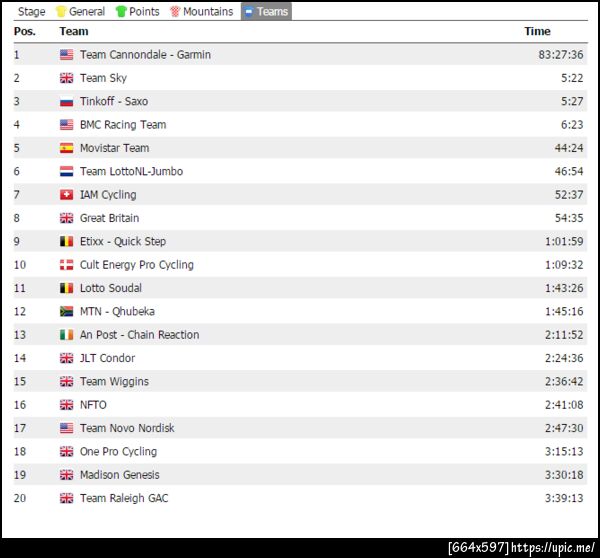Open the Tinkoff - Saxo link
The height and width of the screenshot is (558, 600).
coord(114,101)
